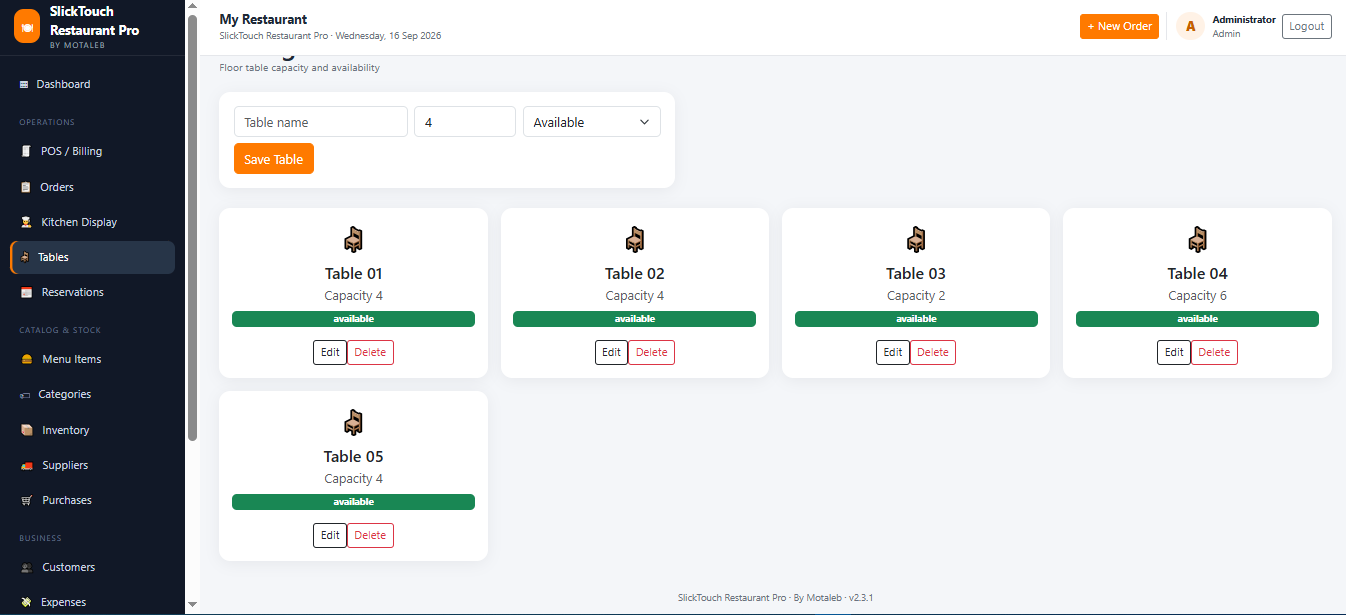The image size is (1346, 615).
Task: Click the chair icon on Table 04 card
Action: point(1197,239)
